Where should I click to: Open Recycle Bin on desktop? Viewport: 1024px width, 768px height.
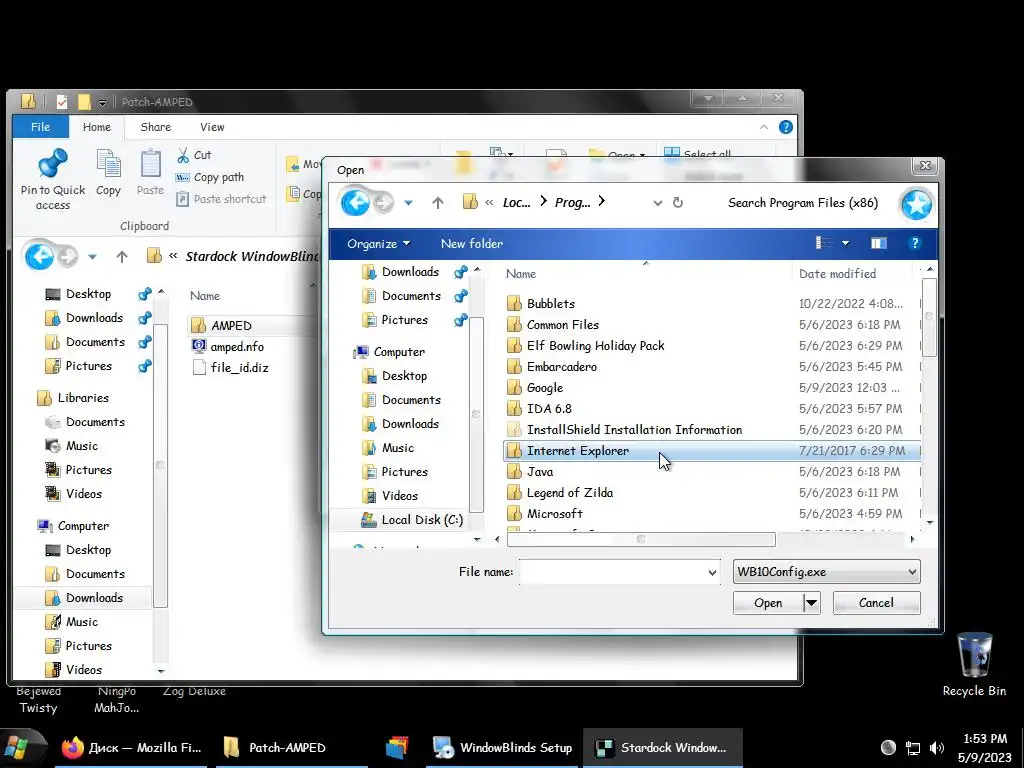click(974, 664)
